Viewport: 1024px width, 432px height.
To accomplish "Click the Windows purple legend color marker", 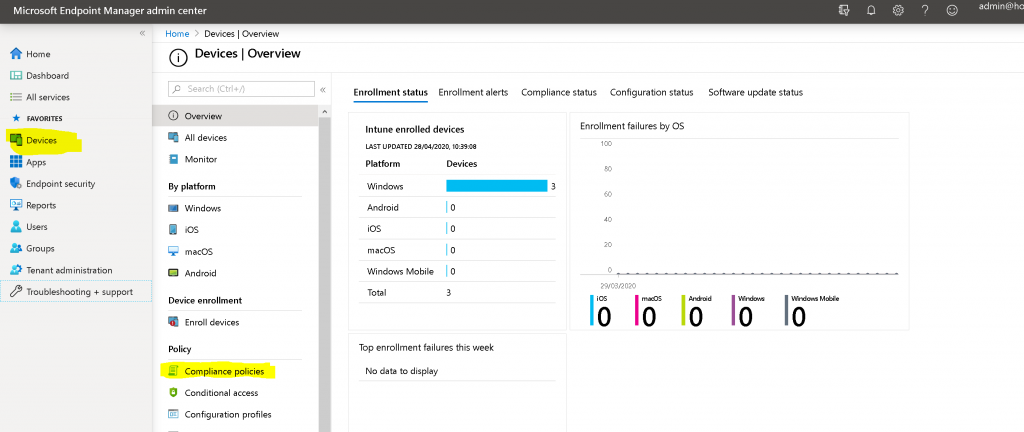I will [734, 310].
